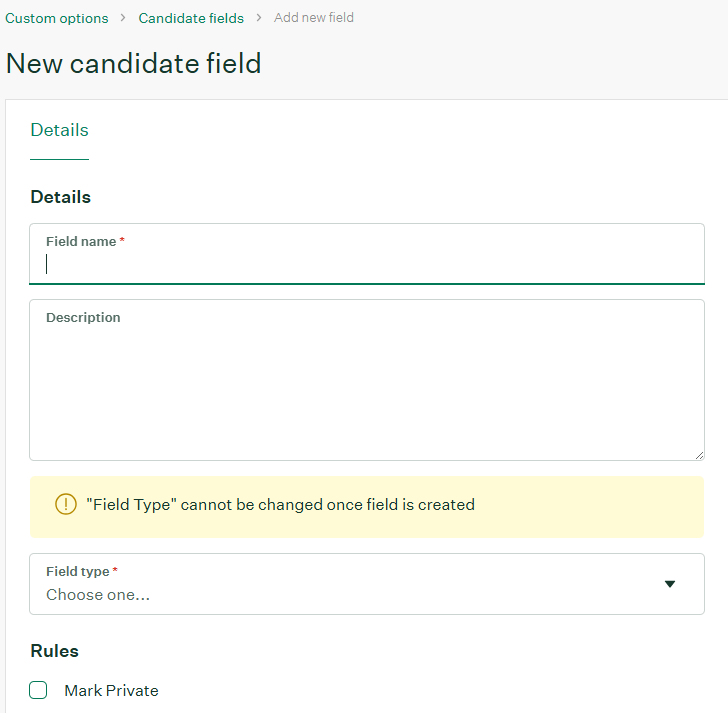Click the Add new field breadcrumb text
Image resolution: width=728 pixels, height=713 pixels.
coord(314,18)
